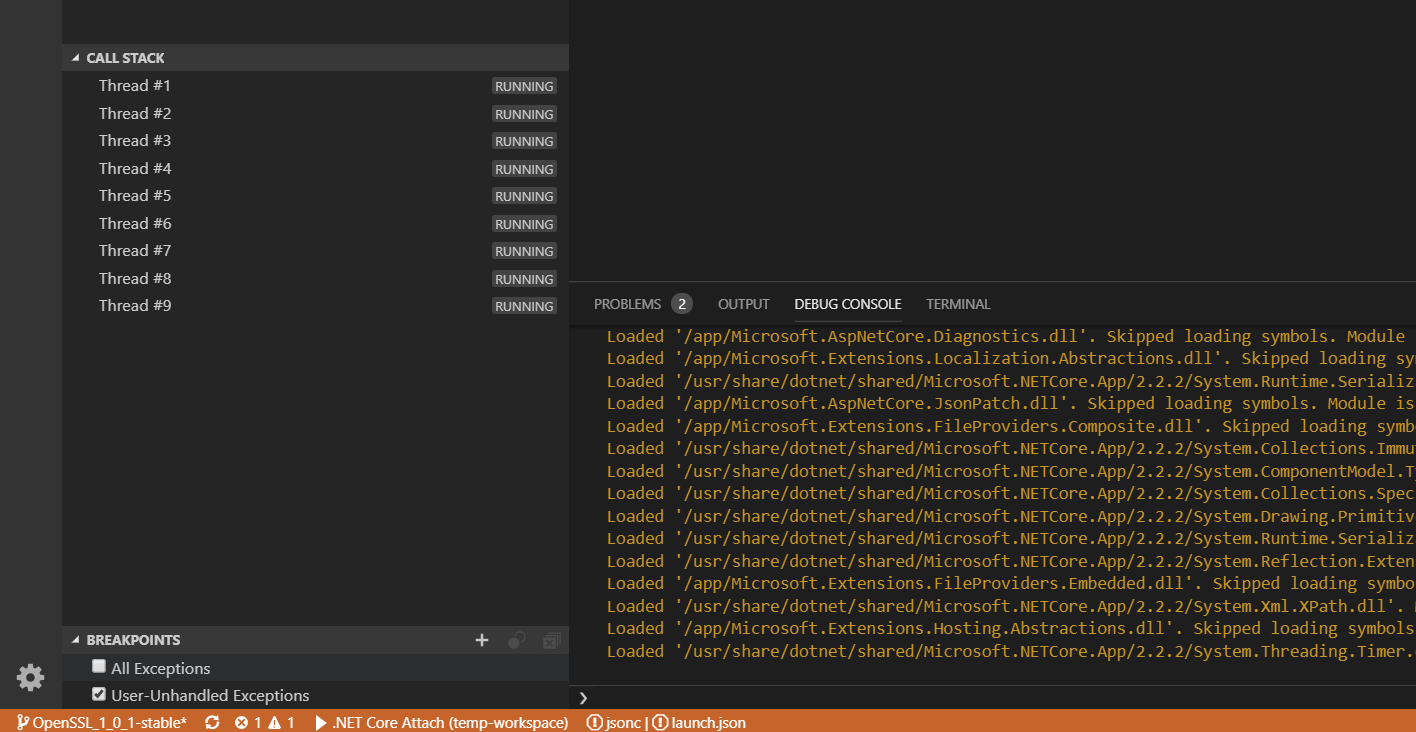1416x732 pixels.
Task: Click RUNNING badge for Thread #1
Action: coord(524,87)
